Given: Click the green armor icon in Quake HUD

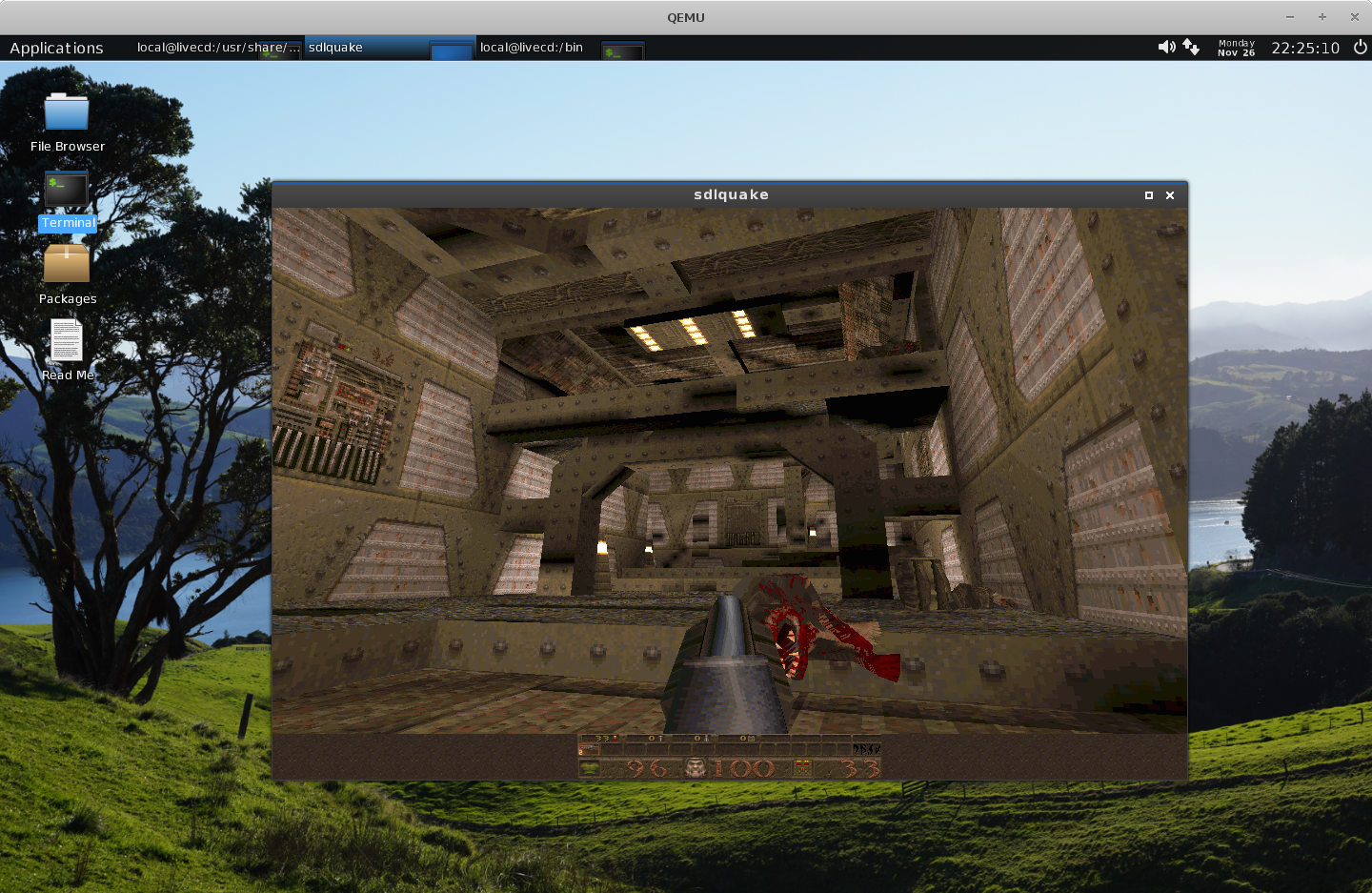Looking at the screenshot, I should [x=590, y=768].
